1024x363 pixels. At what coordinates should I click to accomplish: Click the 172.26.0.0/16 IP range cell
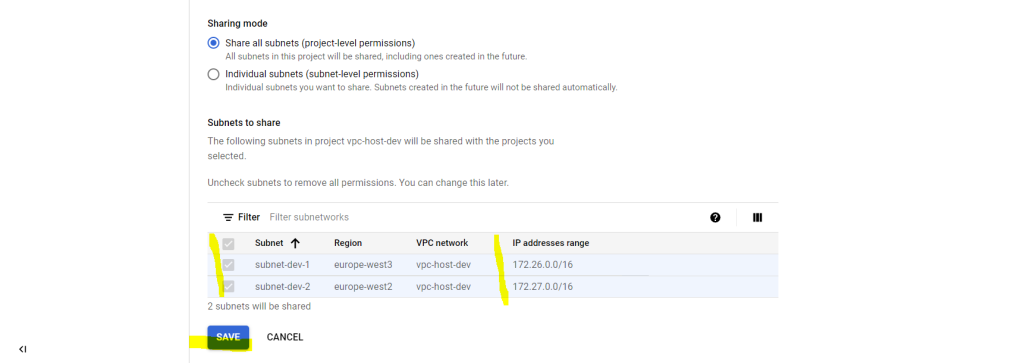point(543,265)
